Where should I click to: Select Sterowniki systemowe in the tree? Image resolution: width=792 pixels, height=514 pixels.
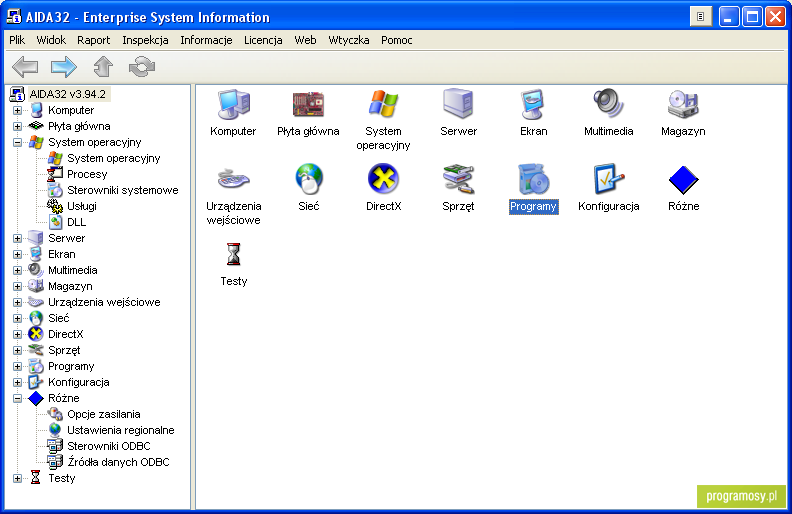tap(123, 190)
